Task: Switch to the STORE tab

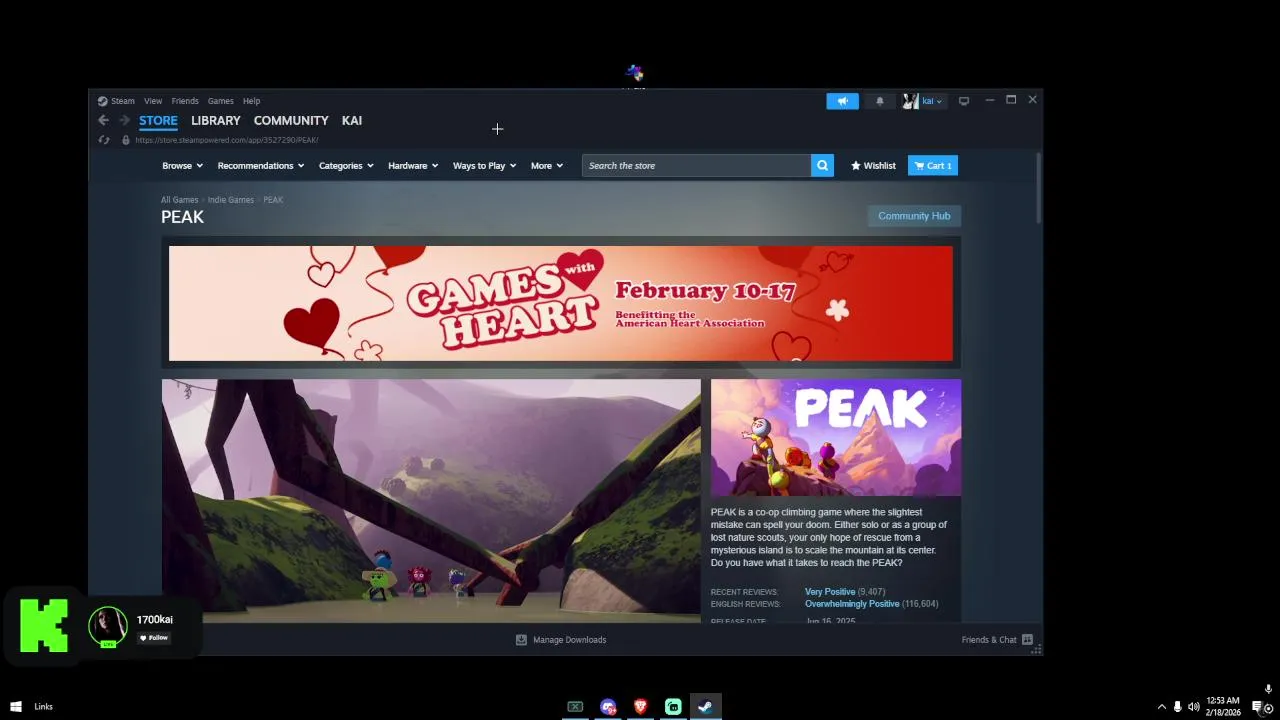Action: 158,121
